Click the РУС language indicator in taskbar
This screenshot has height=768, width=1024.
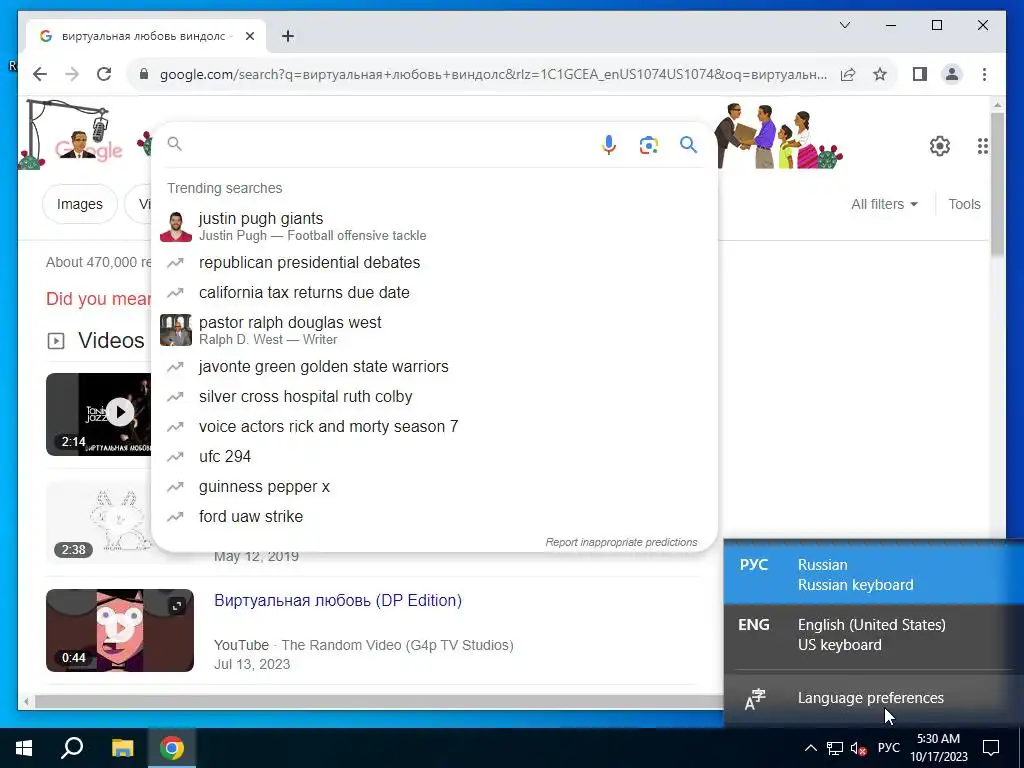tap(888, 748)
